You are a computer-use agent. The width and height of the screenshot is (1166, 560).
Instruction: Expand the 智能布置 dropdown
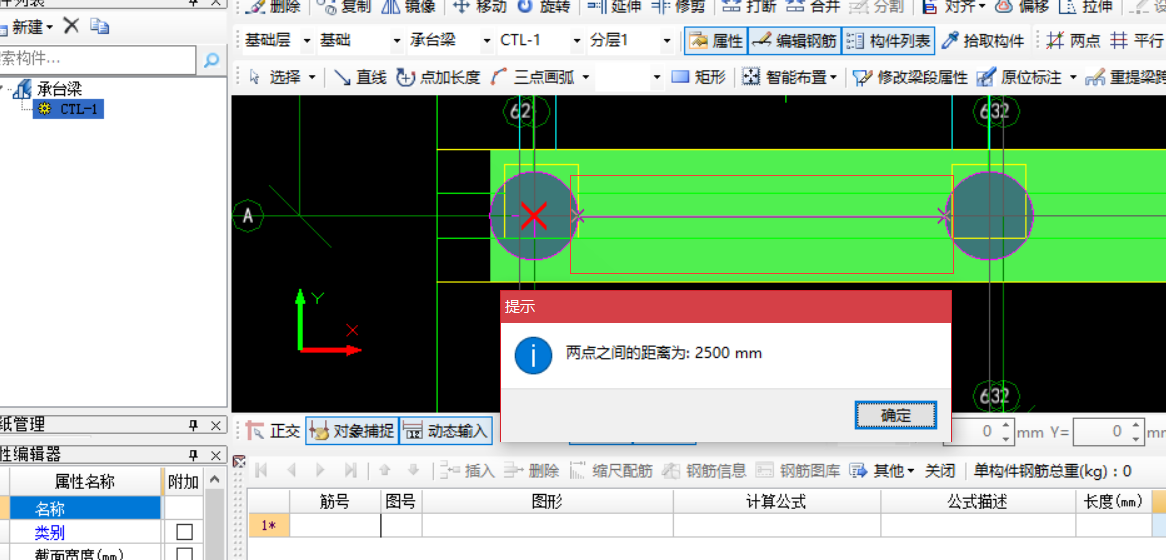pos(833,77)
